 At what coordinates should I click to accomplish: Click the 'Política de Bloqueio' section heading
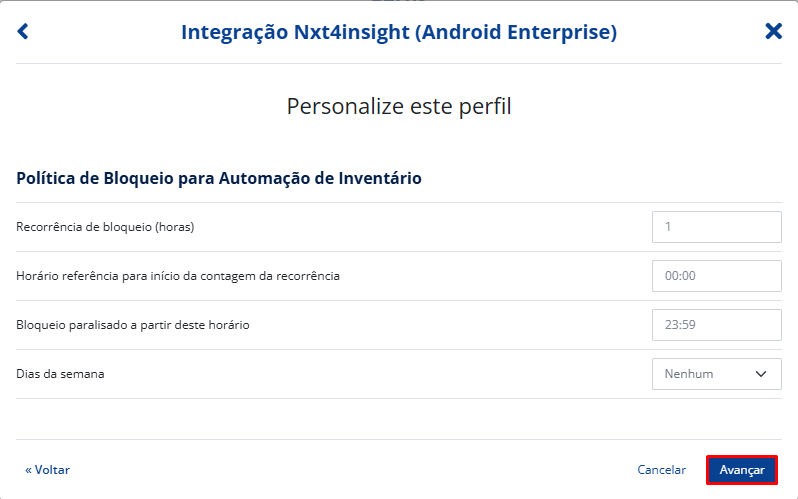pos(219,179)
